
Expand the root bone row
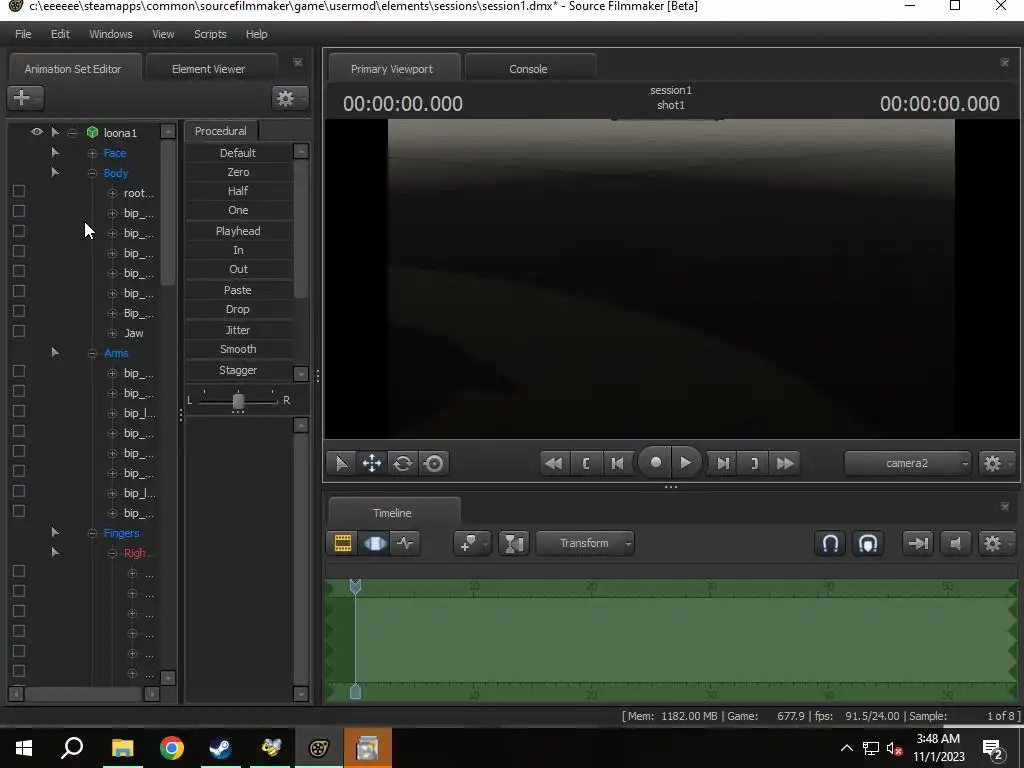pos(112,193)
